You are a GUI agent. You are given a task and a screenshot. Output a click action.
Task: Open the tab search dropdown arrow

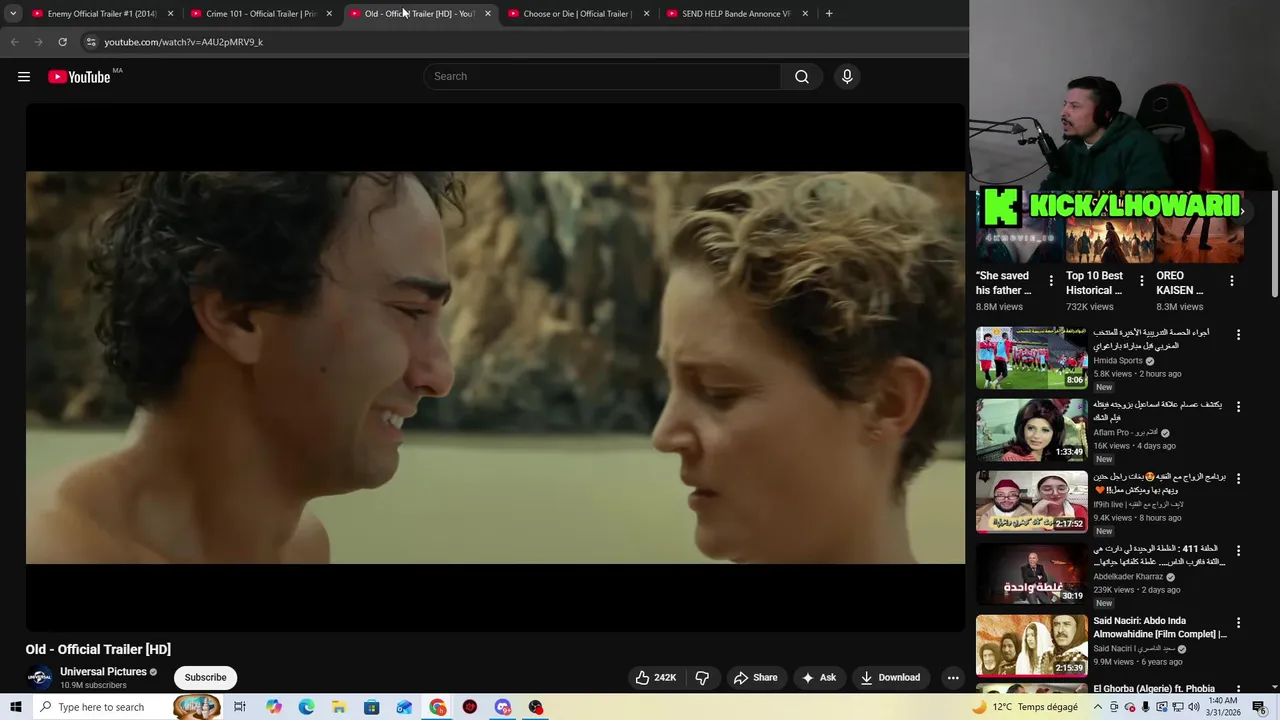(13, 14)
